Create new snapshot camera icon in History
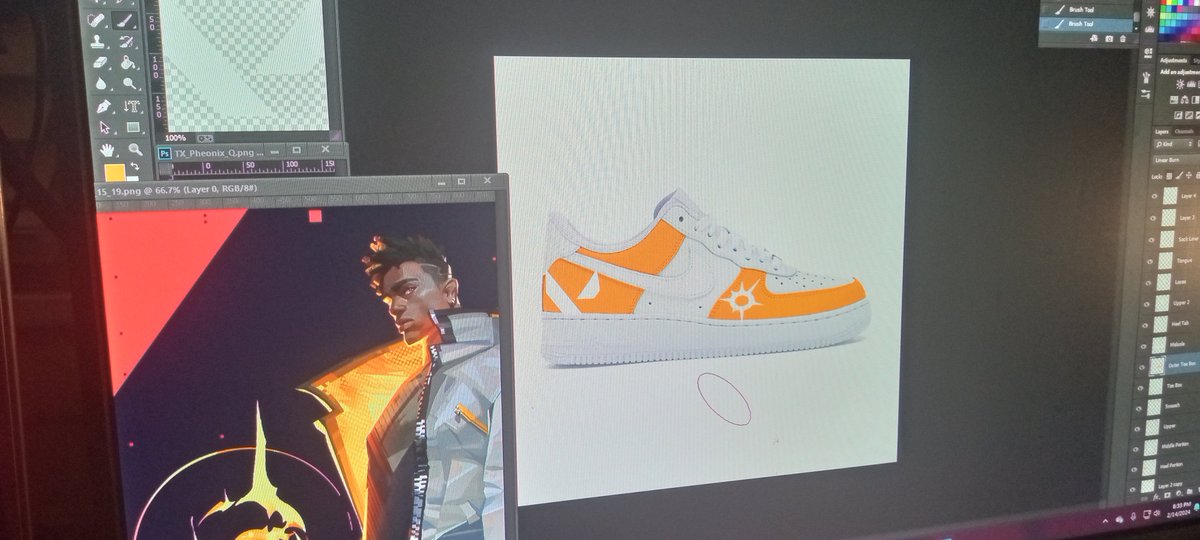This screenshot has width=1200, height=540. coord(1109,39)
